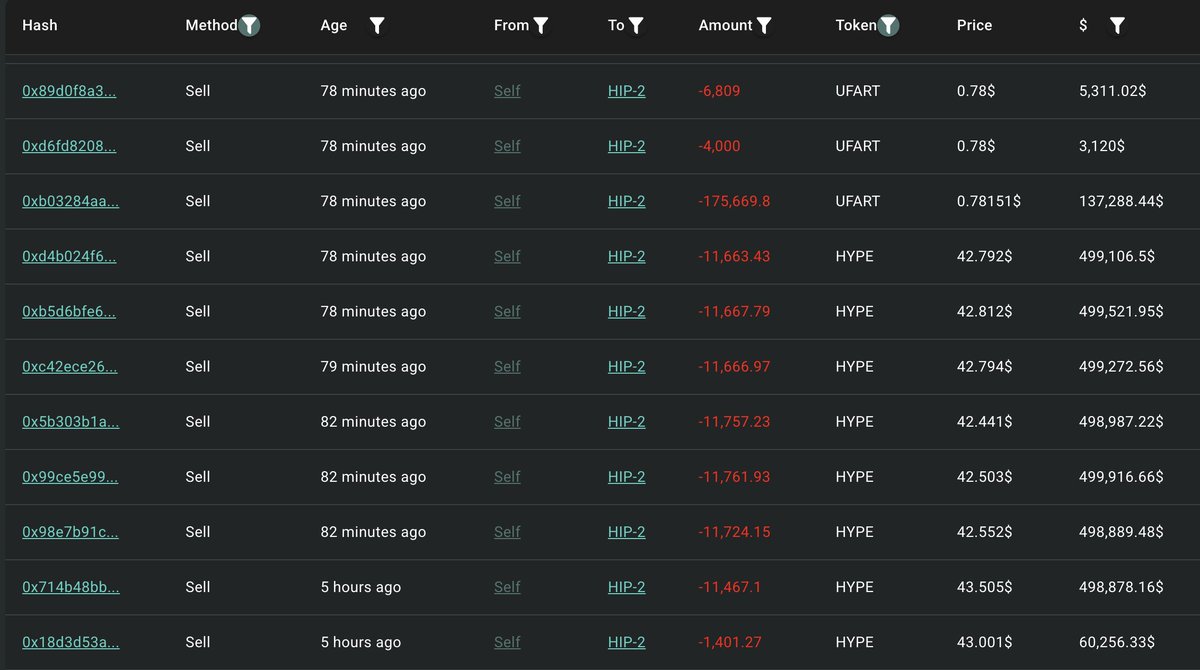Click HIP-2 link in the 0x98e7b91c row

pyautogui.click(x=626, y=532)
